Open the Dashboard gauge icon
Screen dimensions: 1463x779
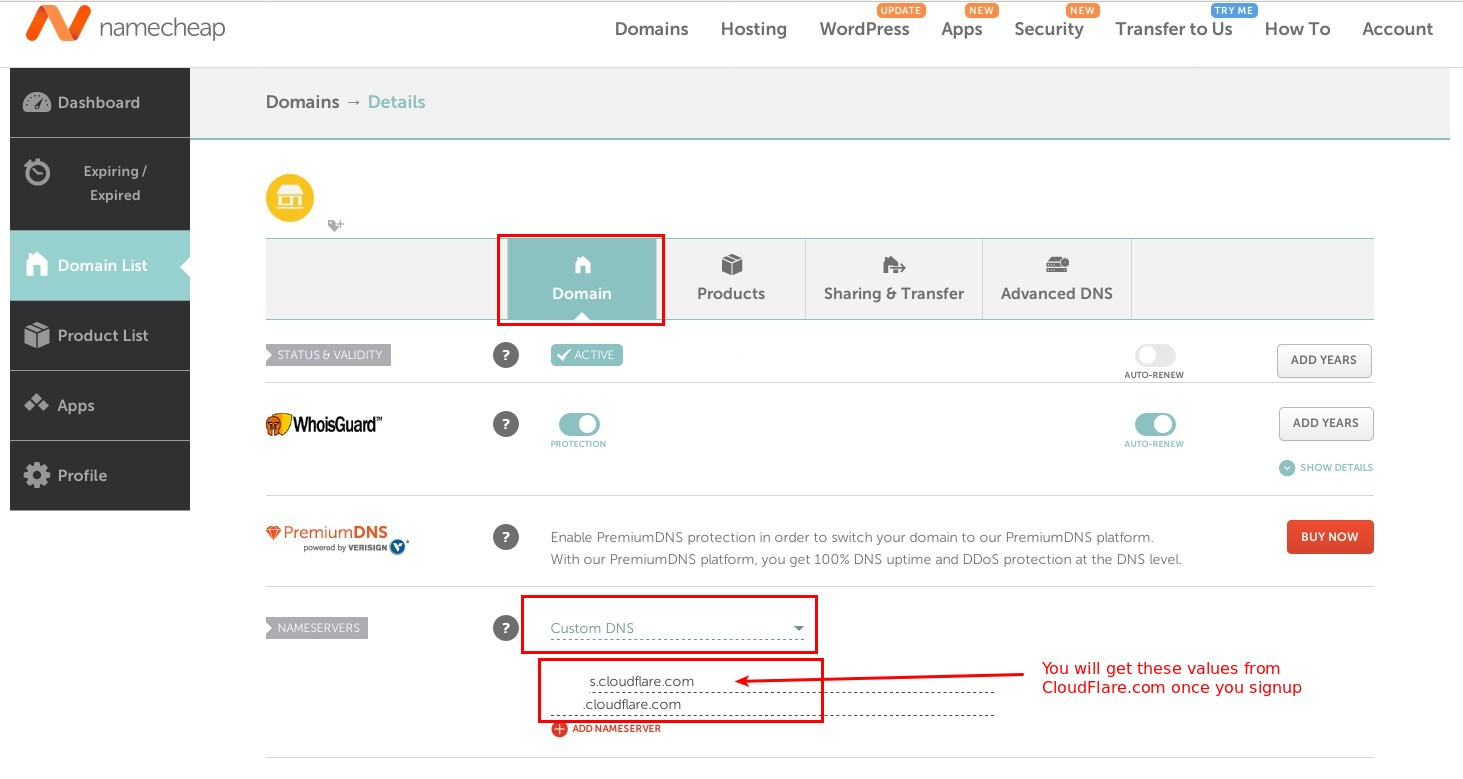coord(37,102)
